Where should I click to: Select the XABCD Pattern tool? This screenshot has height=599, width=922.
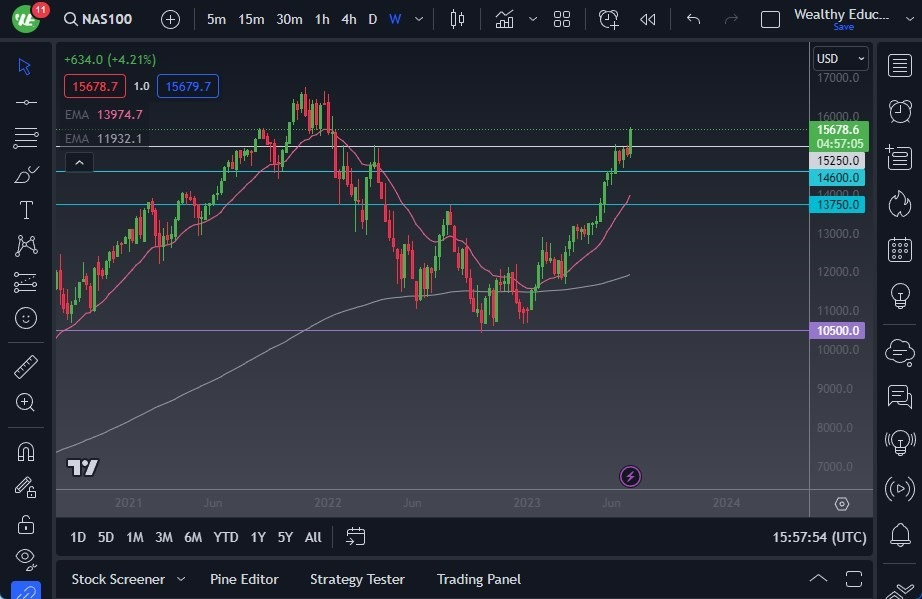[x=26, y=246]
